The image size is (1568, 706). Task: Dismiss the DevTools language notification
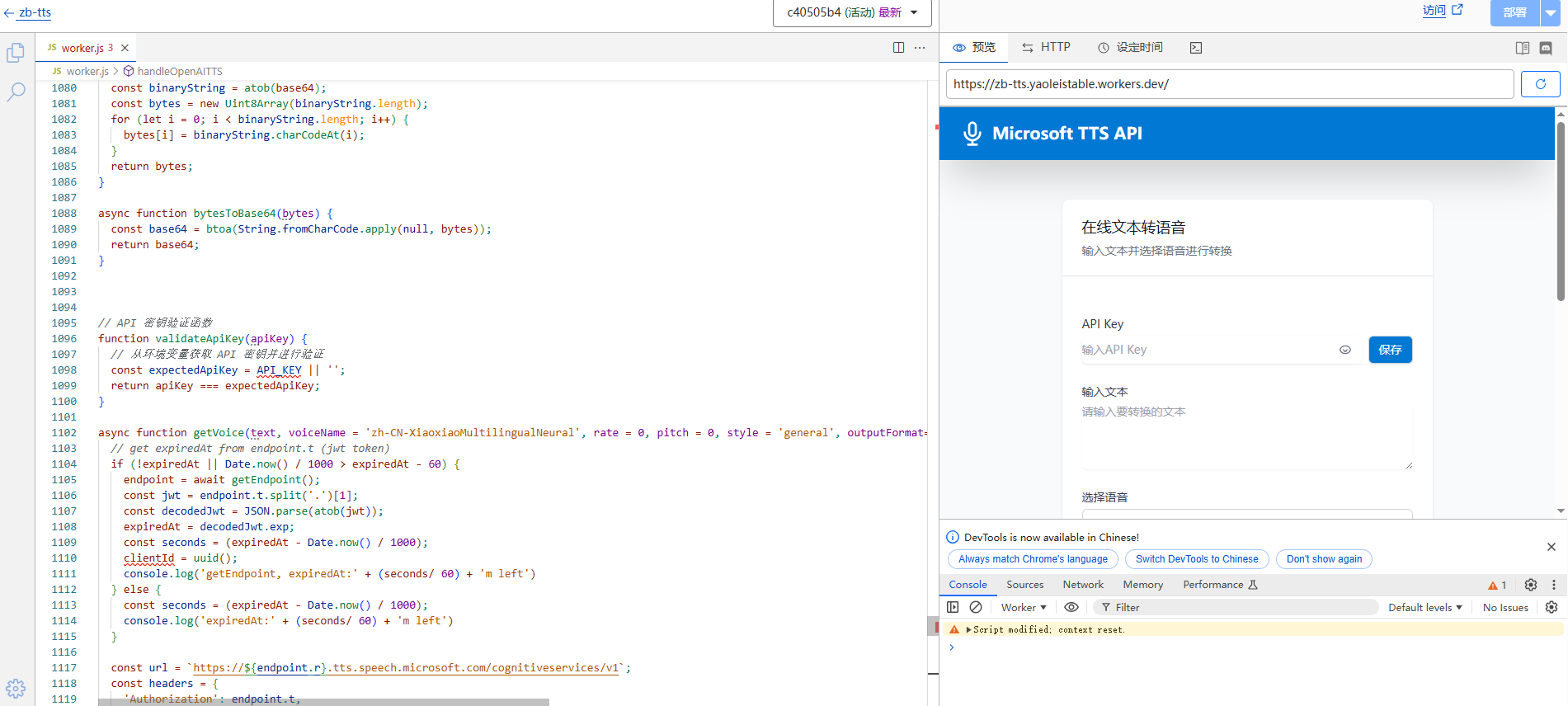(x=1551, y=547)
